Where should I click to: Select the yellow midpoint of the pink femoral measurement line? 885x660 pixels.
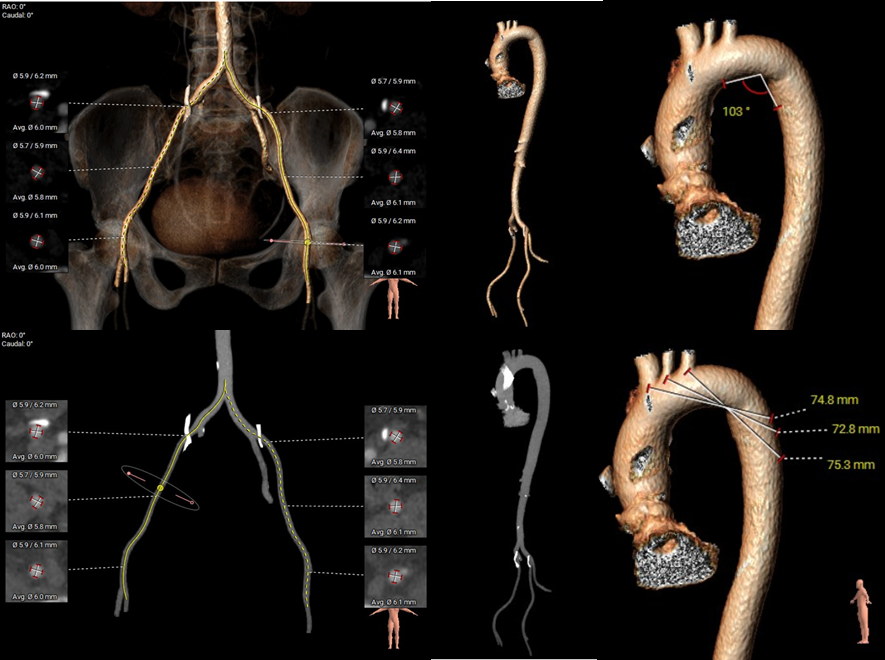coord(308,242)
